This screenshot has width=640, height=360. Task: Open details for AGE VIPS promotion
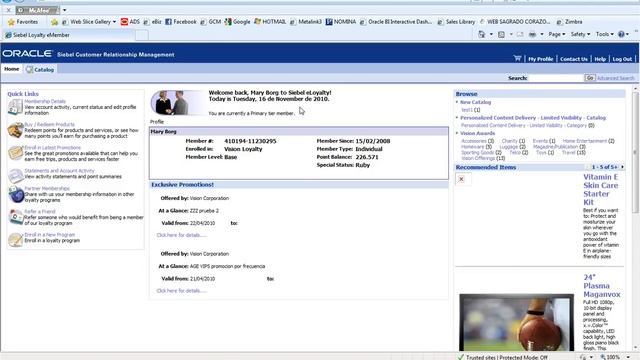click(x=181, y=291)
